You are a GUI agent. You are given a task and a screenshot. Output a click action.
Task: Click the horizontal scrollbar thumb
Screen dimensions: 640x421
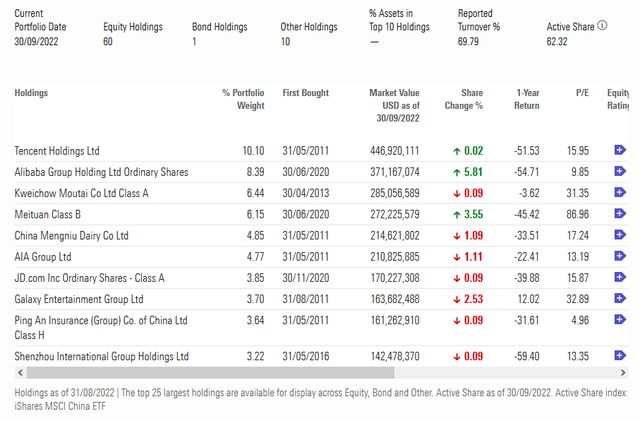[x=210, y=372]
